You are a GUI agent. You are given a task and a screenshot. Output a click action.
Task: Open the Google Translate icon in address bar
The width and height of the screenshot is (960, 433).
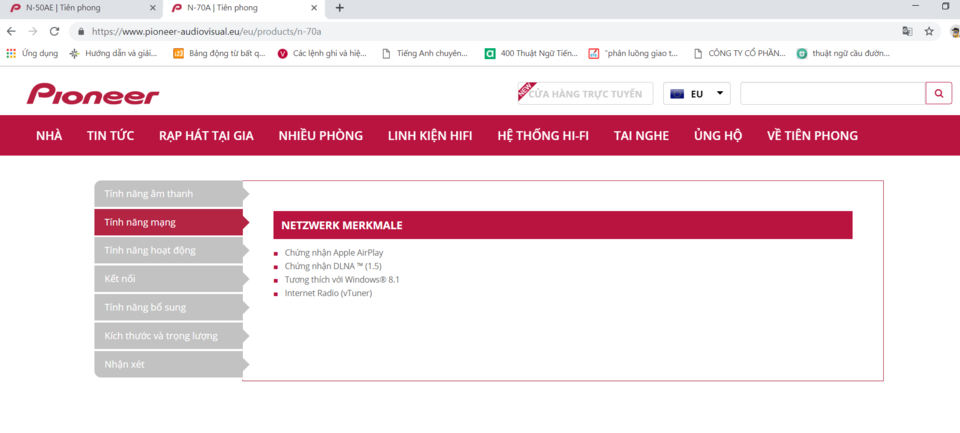pos(907,31)
